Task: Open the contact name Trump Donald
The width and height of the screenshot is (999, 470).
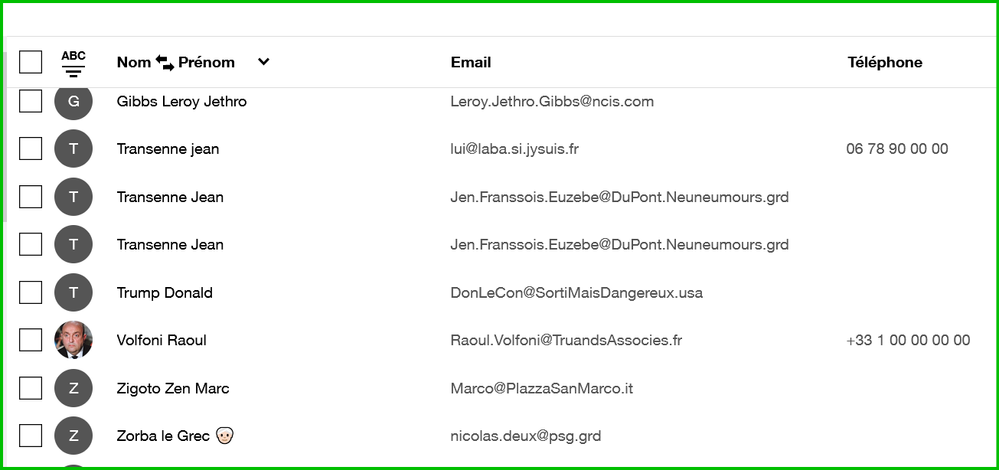Action: pos(165,293)
